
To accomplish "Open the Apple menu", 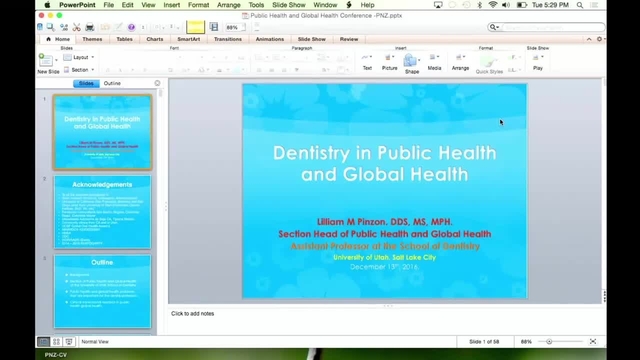I will tap(47, 5).
